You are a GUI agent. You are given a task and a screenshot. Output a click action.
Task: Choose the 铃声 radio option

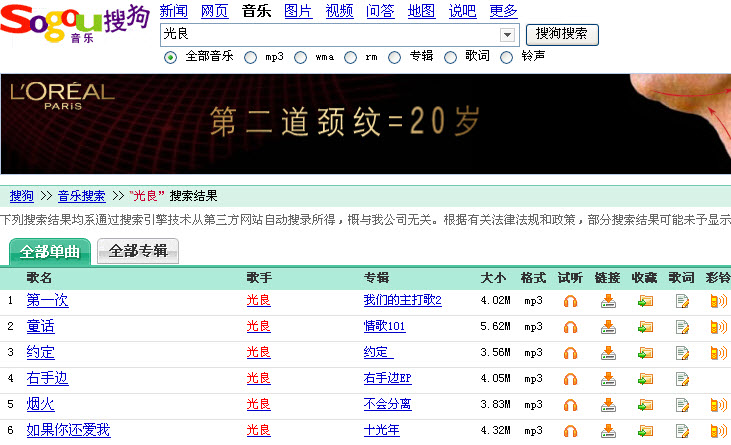coord(506,57)
